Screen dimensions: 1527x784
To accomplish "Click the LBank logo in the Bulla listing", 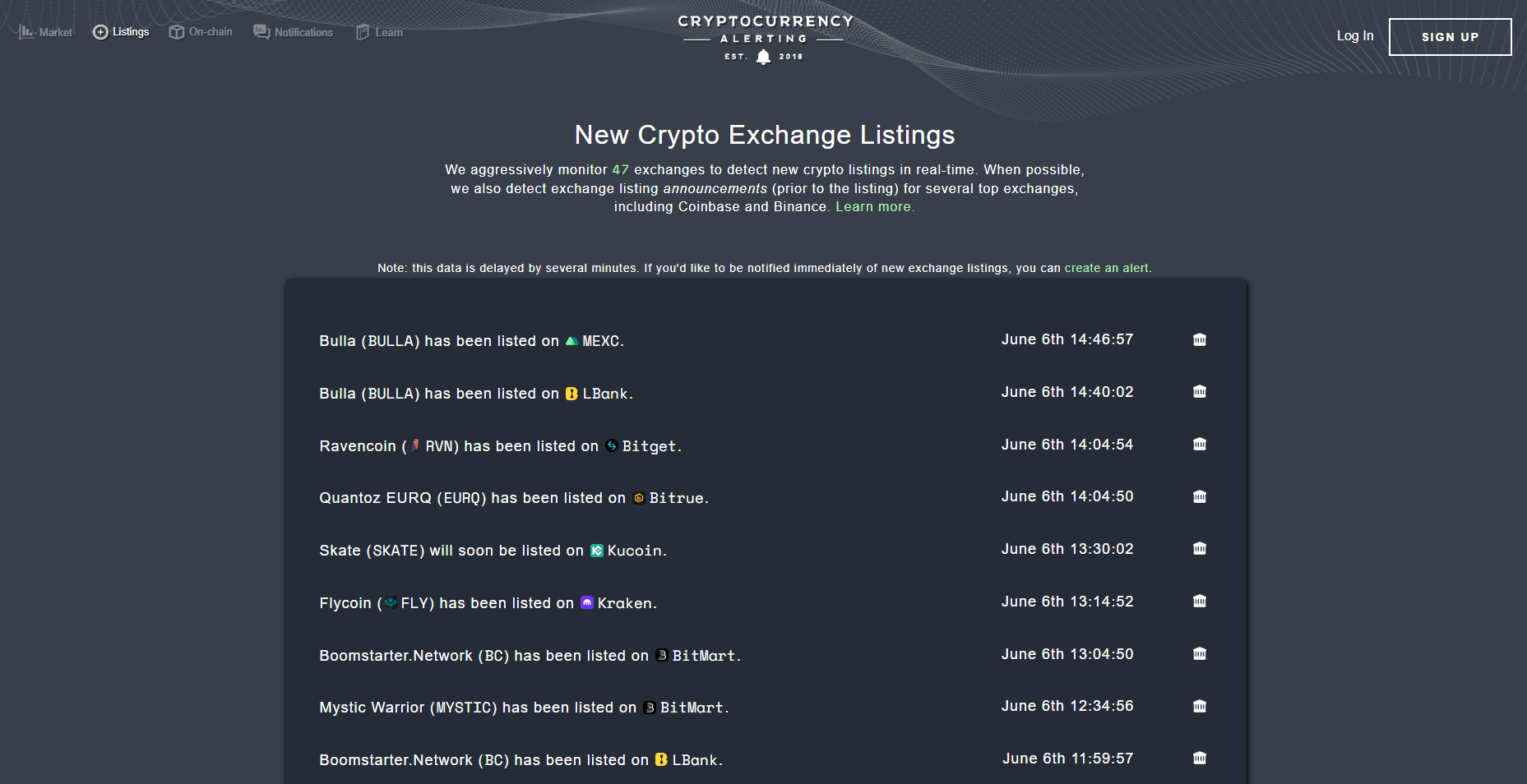I will coord(571,394).
